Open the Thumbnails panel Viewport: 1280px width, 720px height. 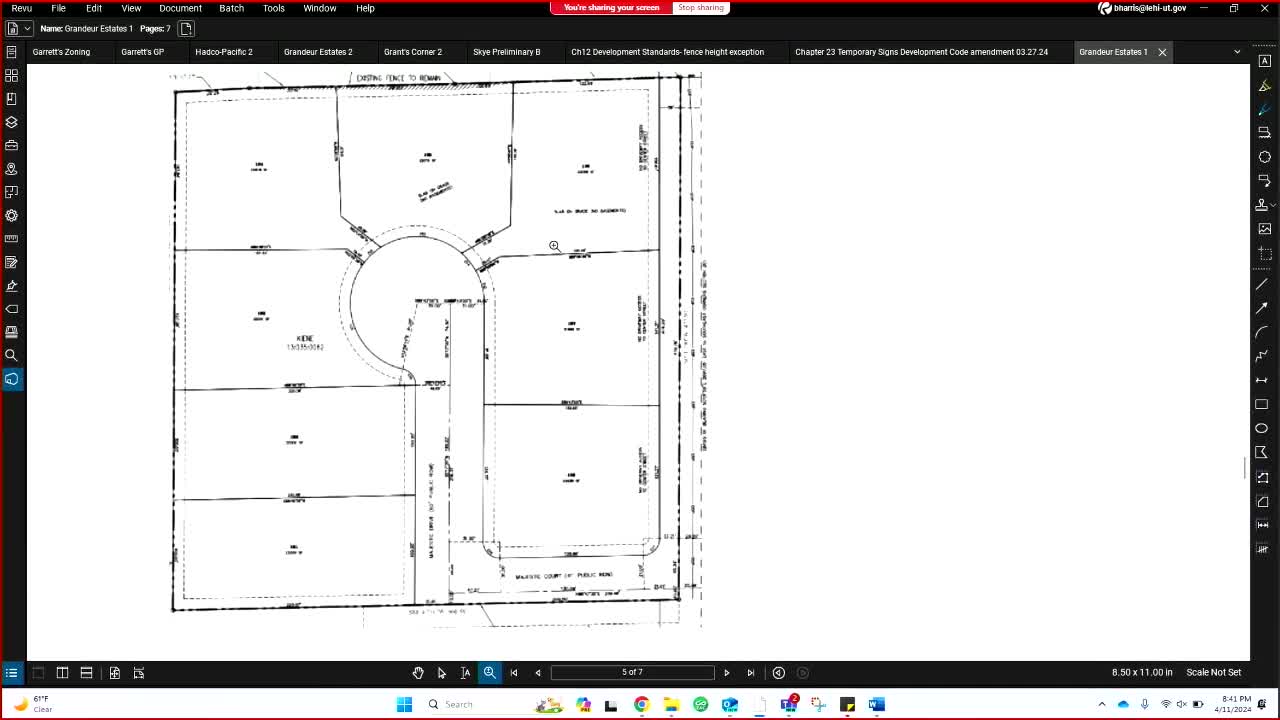tap(12, 75)
